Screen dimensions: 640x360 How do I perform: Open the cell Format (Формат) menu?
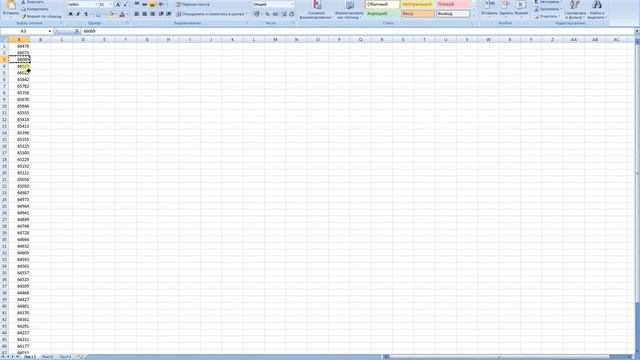(521, 9)
